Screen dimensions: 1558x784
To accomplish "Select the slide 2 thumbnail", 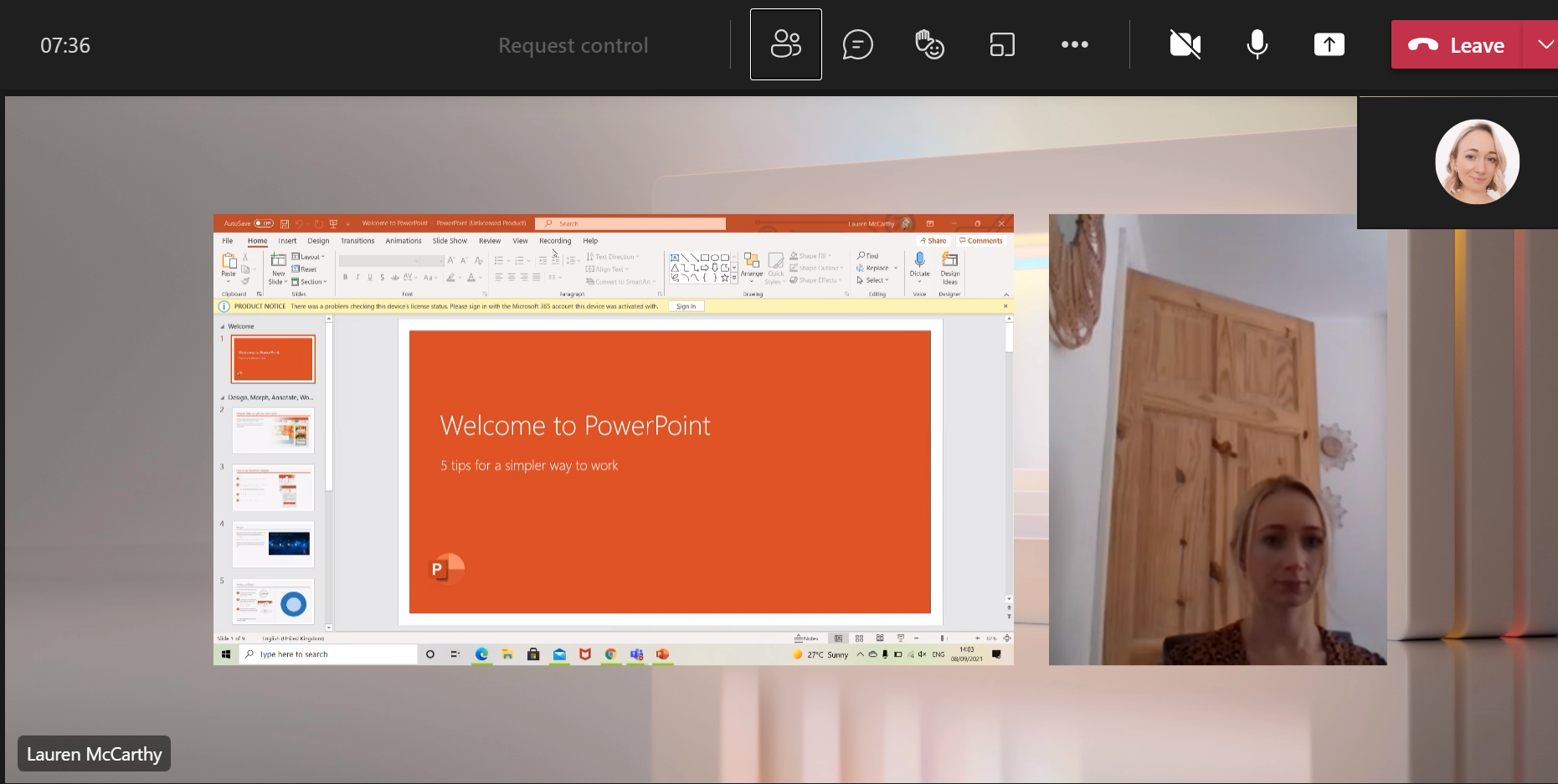I will (x=273, y=430).
